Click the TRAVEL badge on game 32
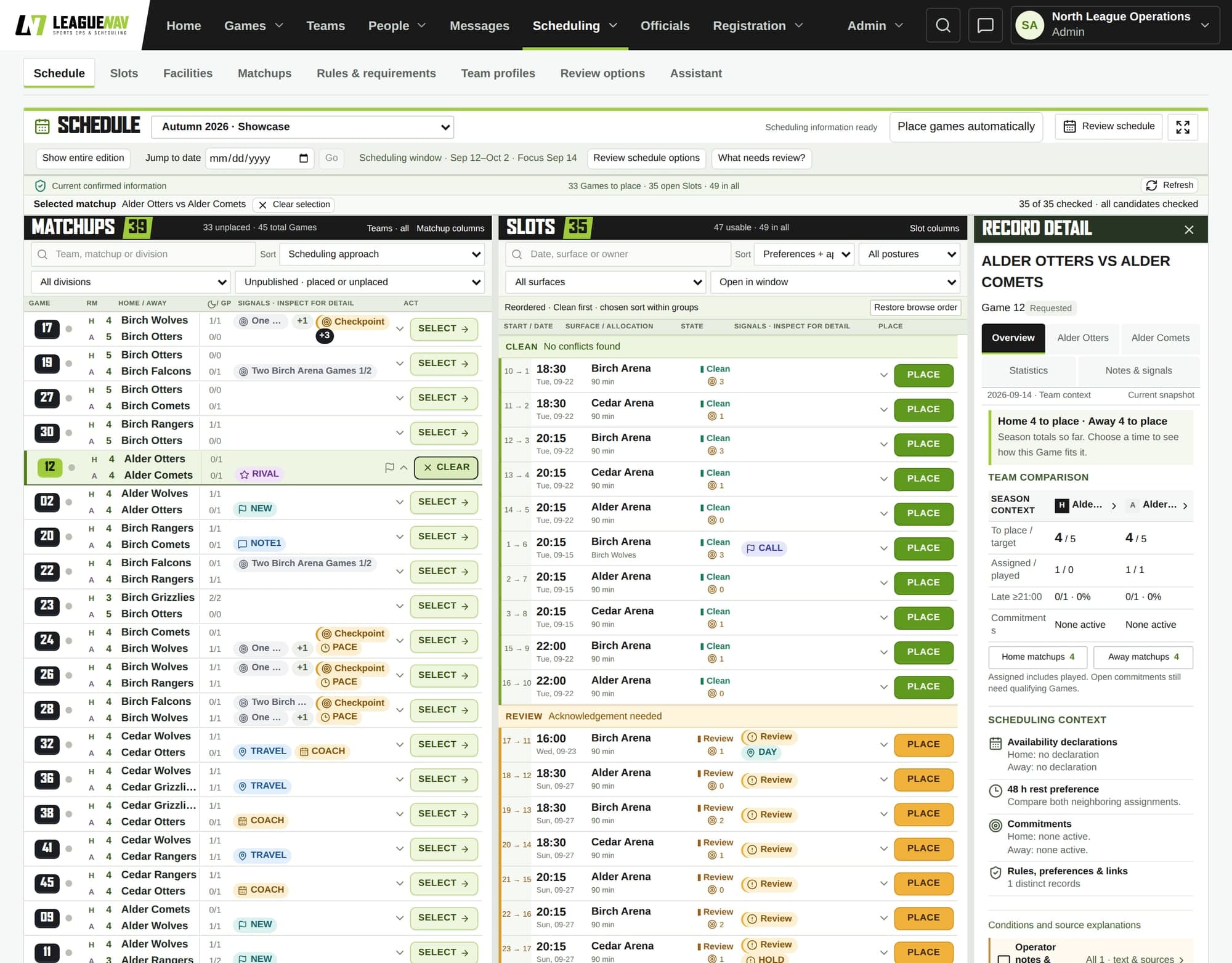The height and width of the screenshot is (963, 1232). 262,751
